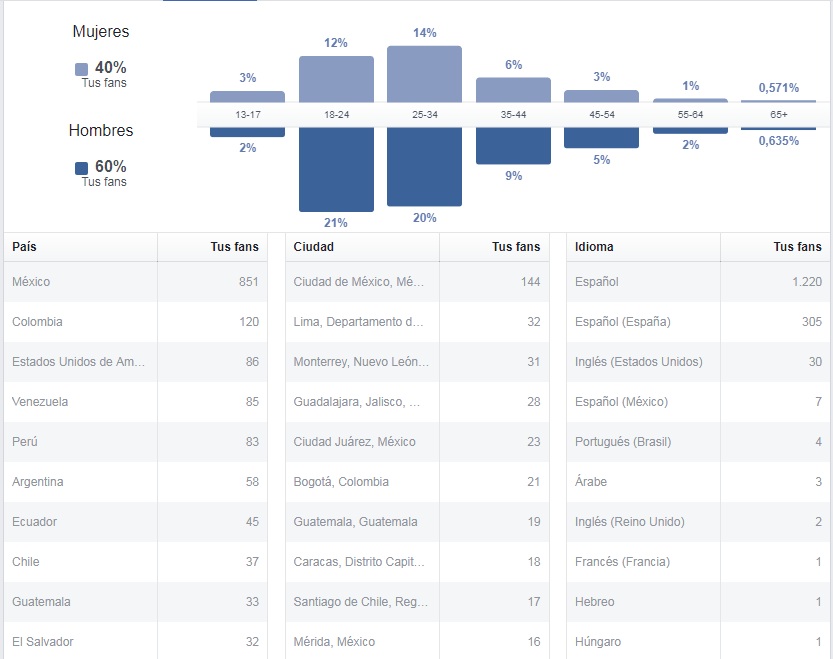Select Francés (Francia) language row
Viewport: 833px width, 659px height.
coord(698,562)
